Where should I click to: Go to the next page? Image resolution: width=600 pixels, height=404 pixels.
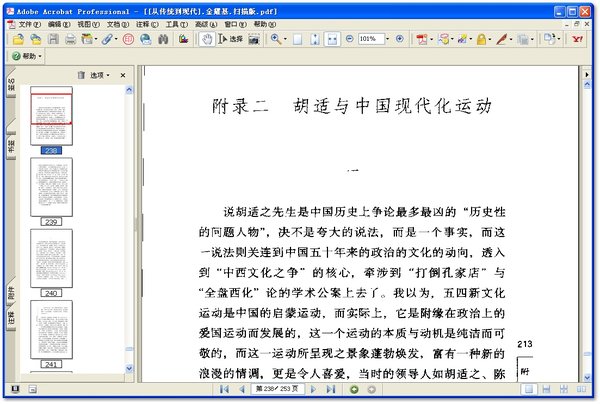[x=313, y=389]
